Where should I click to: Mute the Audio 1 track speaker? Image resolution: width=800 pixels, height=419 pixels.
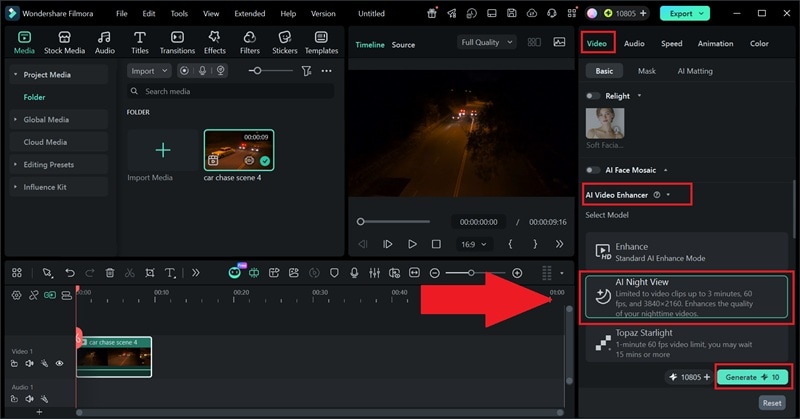tap(29, 399)
